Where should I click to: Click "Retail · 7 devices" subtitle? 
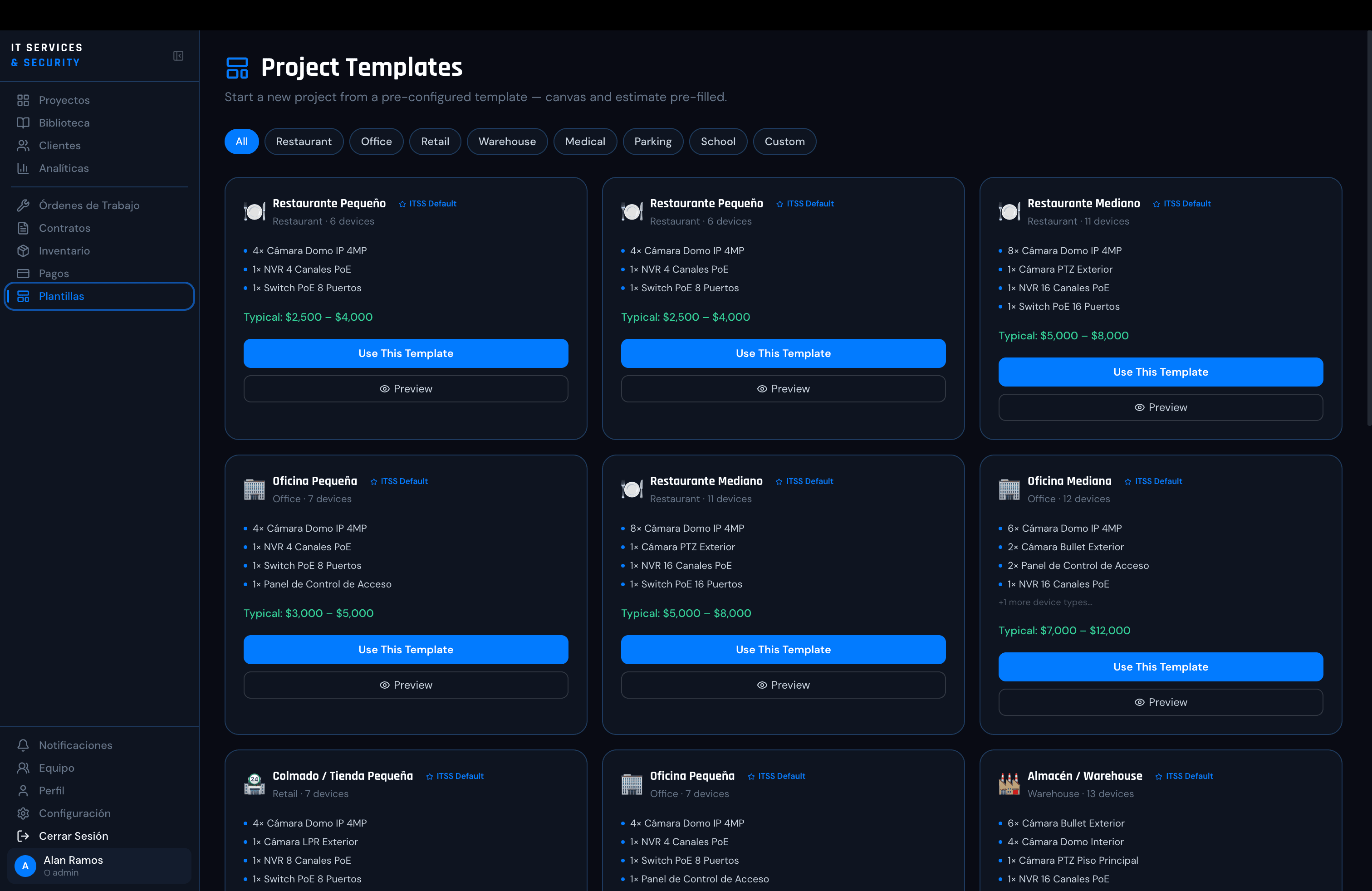[x=310, y=794]
